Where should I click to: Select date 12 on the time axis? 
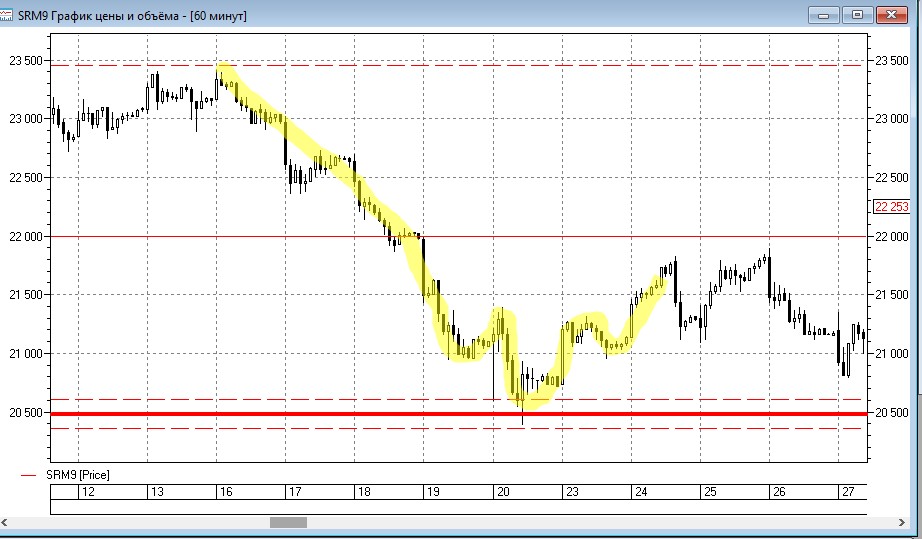[88, 492]
